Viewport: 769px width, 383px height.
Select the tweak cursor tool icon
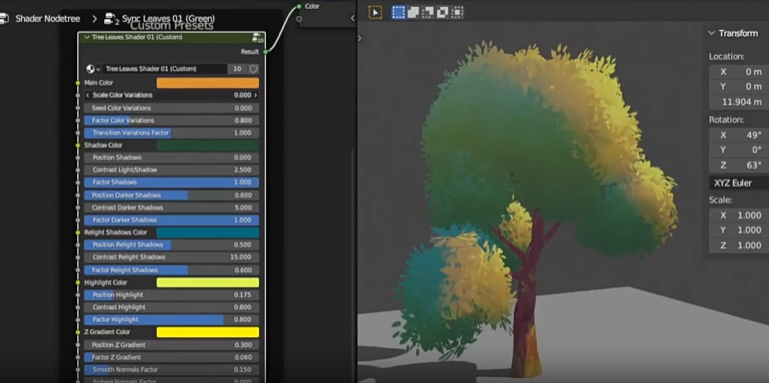click(x=375, y=12)
